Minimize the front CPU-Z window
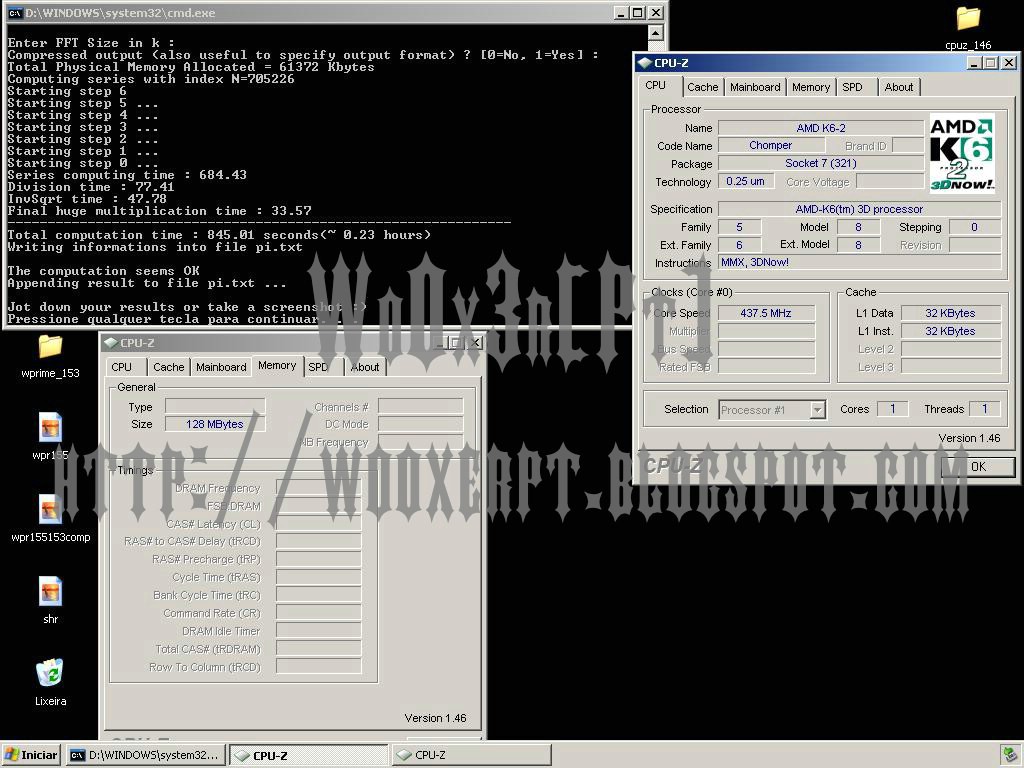This screenshot has width=1024, height=768. point(974,63)
